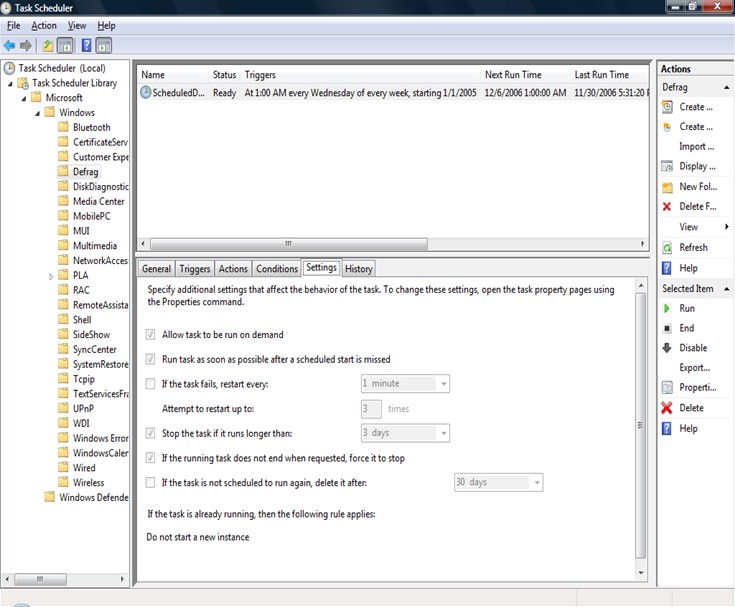Collapse the Task Scheduler Library node

(x=10, y=83)
